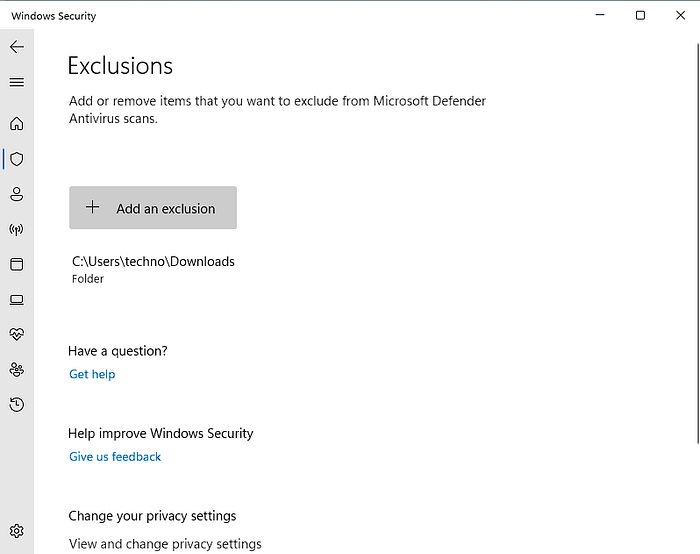The width and height of the screenshot is (700, 554).
Task: Open Protection history clock icon
Action: point(17,404)
